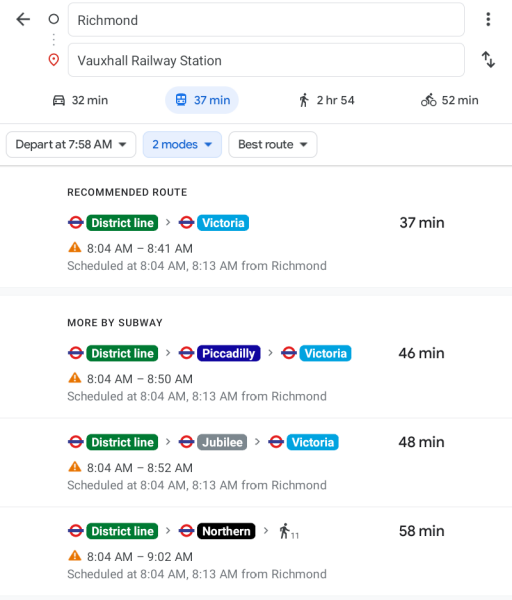Tap the back arrow icon

(23, 19)
